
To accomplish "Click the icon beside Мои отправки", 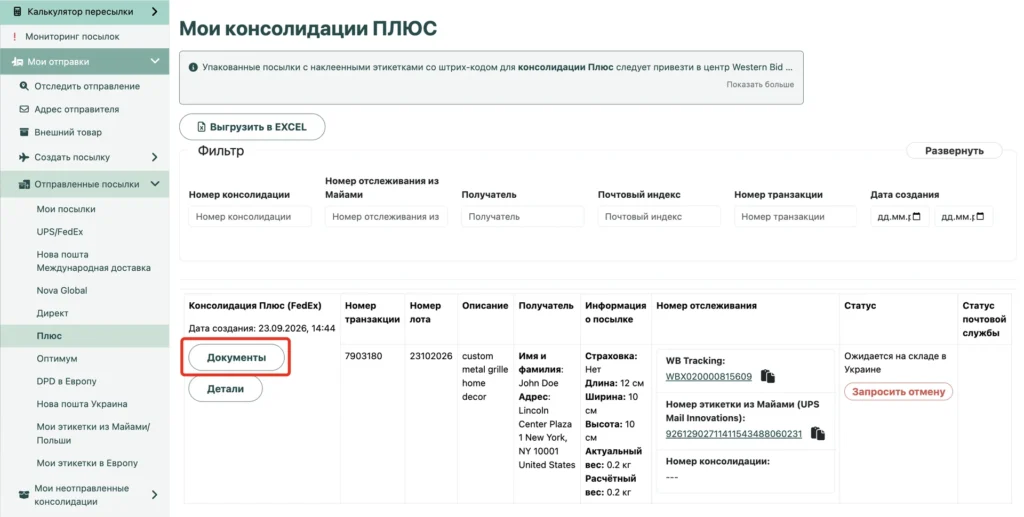I will tap(18, 62).
